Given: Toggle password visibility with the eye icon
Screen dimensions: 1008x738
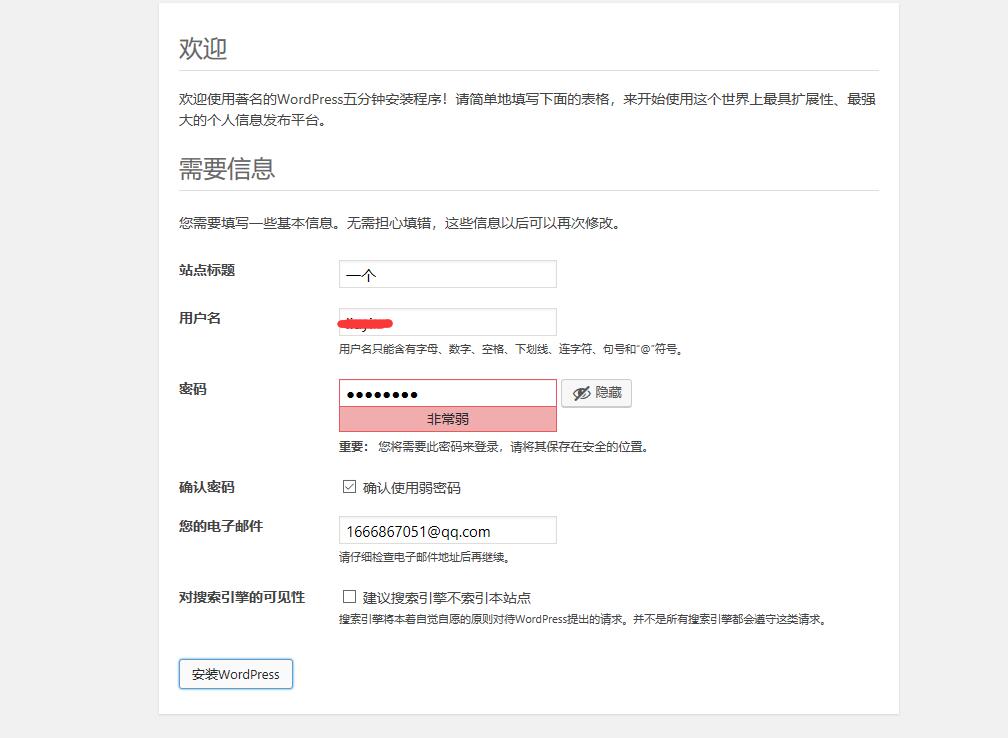Looking at the screenshot, I should pos(596,393).
